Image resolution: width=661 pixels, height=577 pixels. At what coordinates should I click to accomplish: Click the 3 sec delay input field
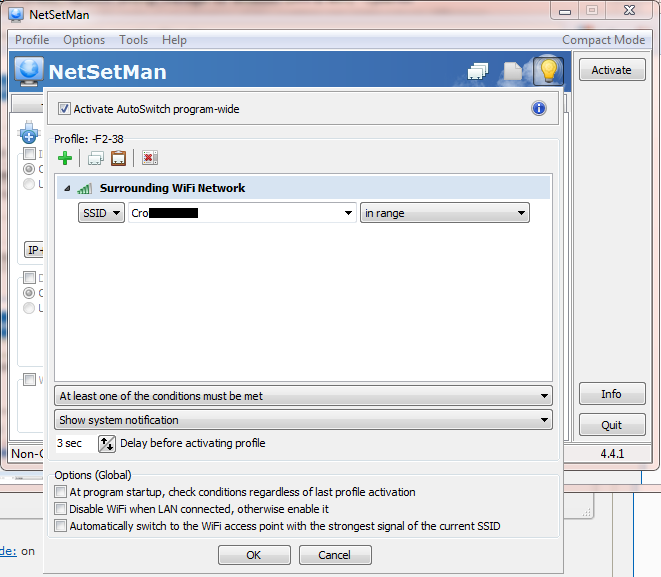(76, 443)
